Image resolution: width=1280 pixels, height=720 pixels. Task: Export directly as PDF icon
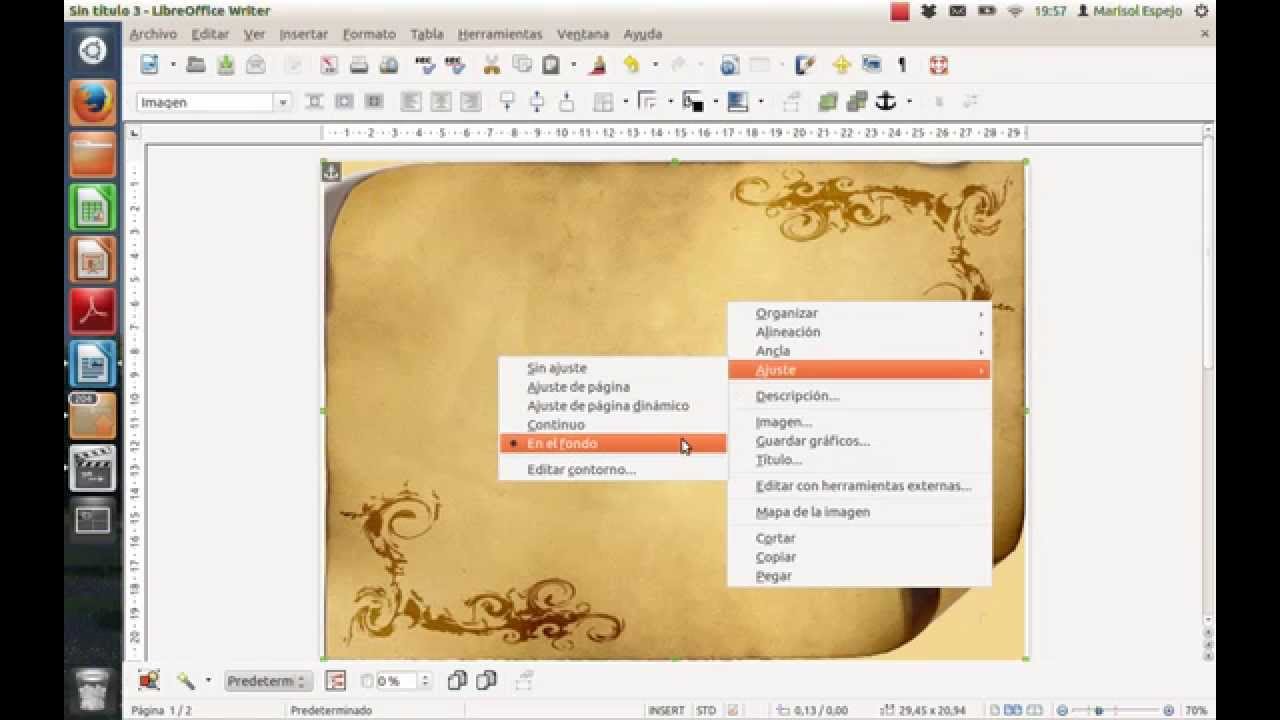pos(329,65)
